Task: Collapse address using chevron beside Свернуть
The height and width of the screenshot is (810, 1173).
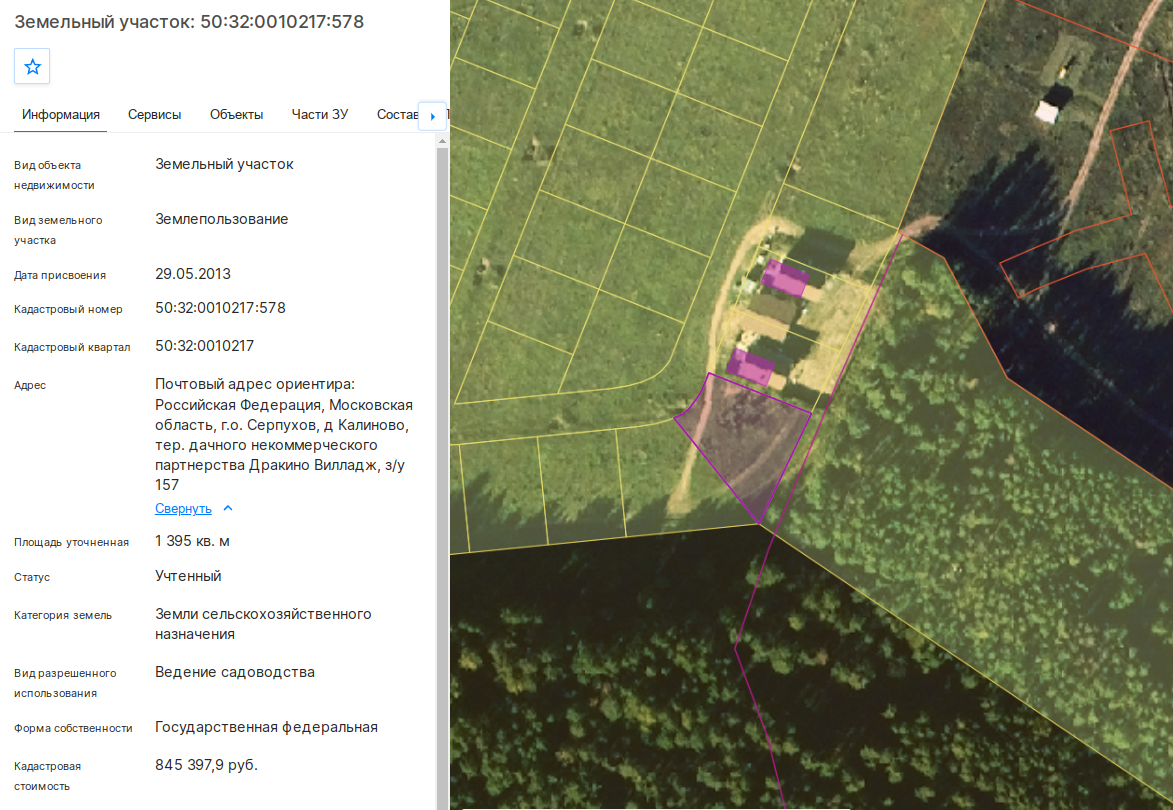Action: pyautogui.click(x=228, y=509)
